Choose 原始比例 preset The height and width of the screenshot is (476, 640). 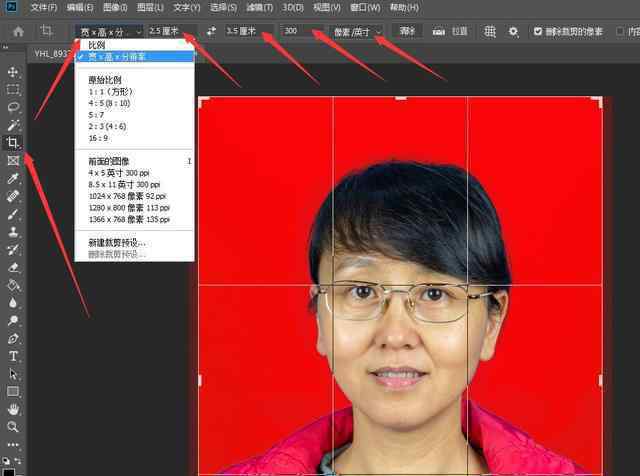coord(134,80)
